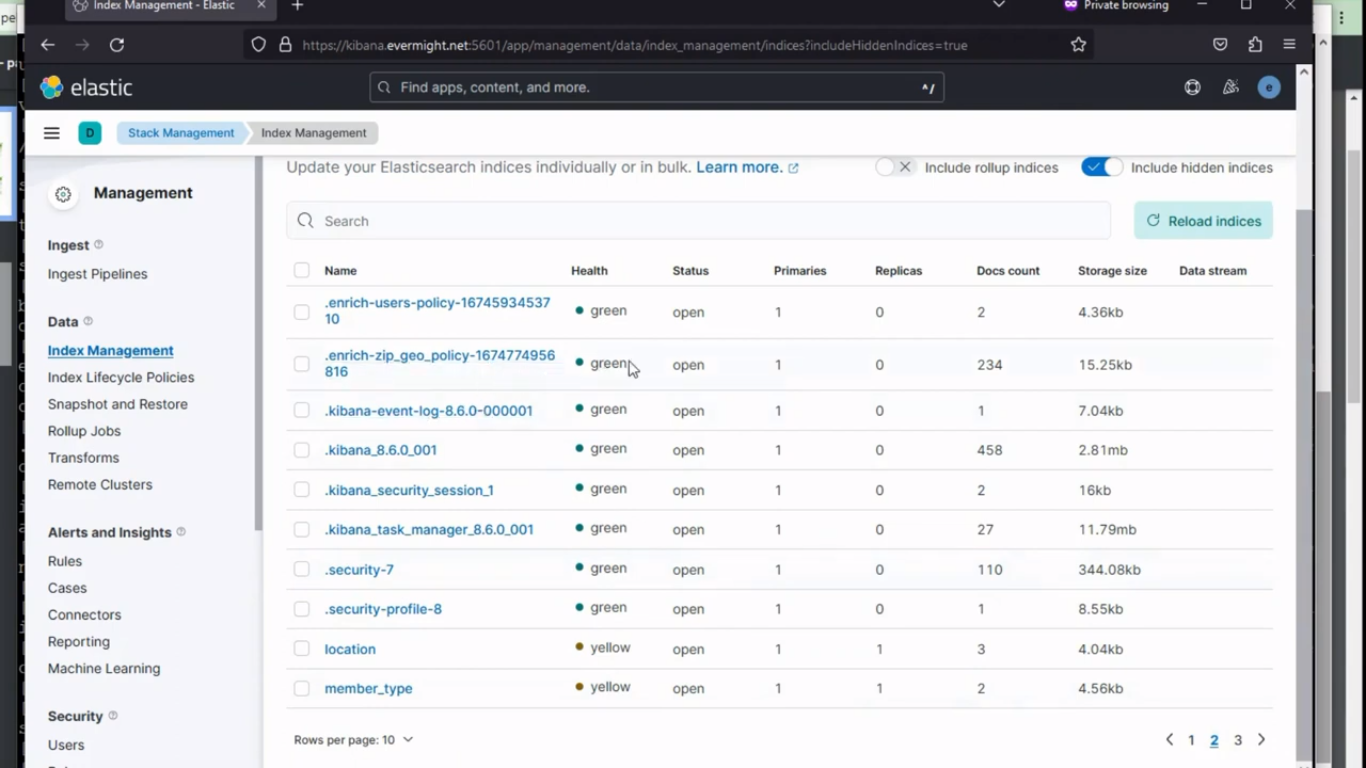This screenshot has width=1366, height=768.
Task: Sort table by Docs count column
Action: pyautogui.click(x=1008, y=271)
